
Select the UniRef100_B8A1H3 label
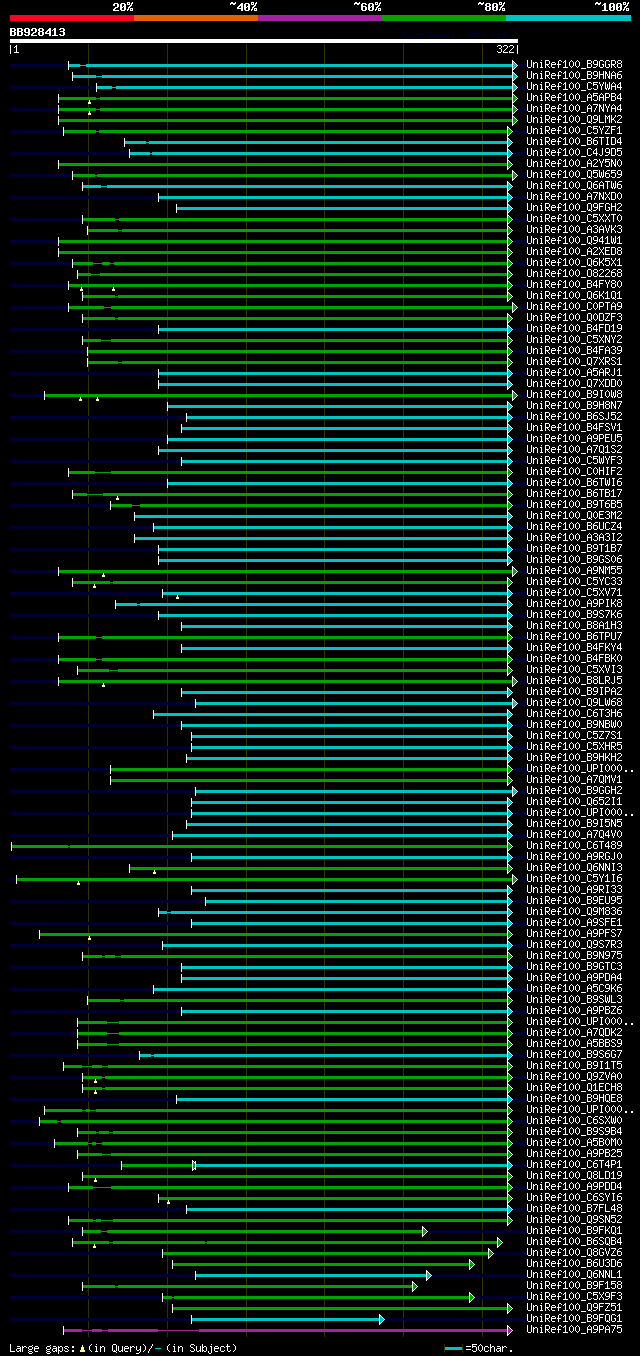(x=574, y=625)
